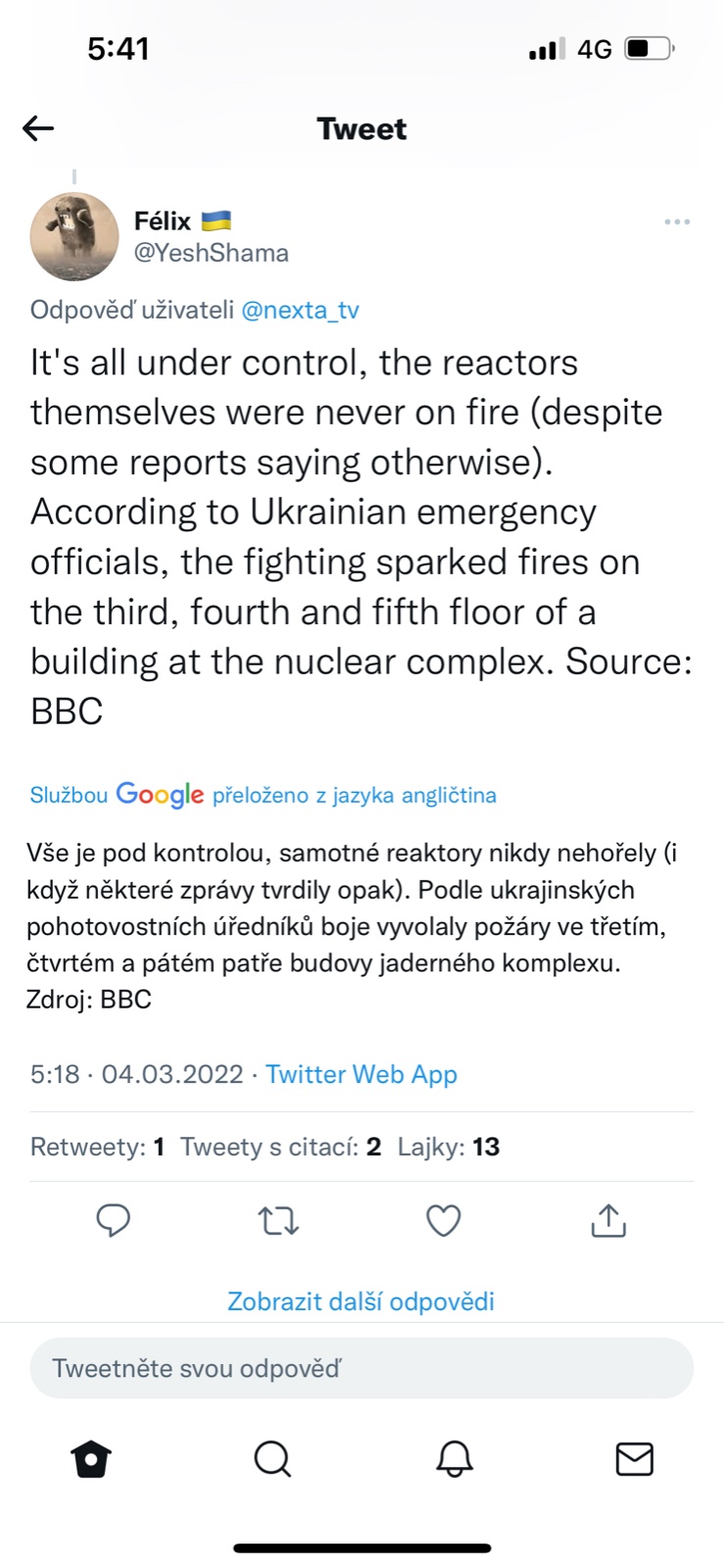The image size is (724, 1568).
Task: Retweet using the arrows icon
Action: click(278, 1221)
